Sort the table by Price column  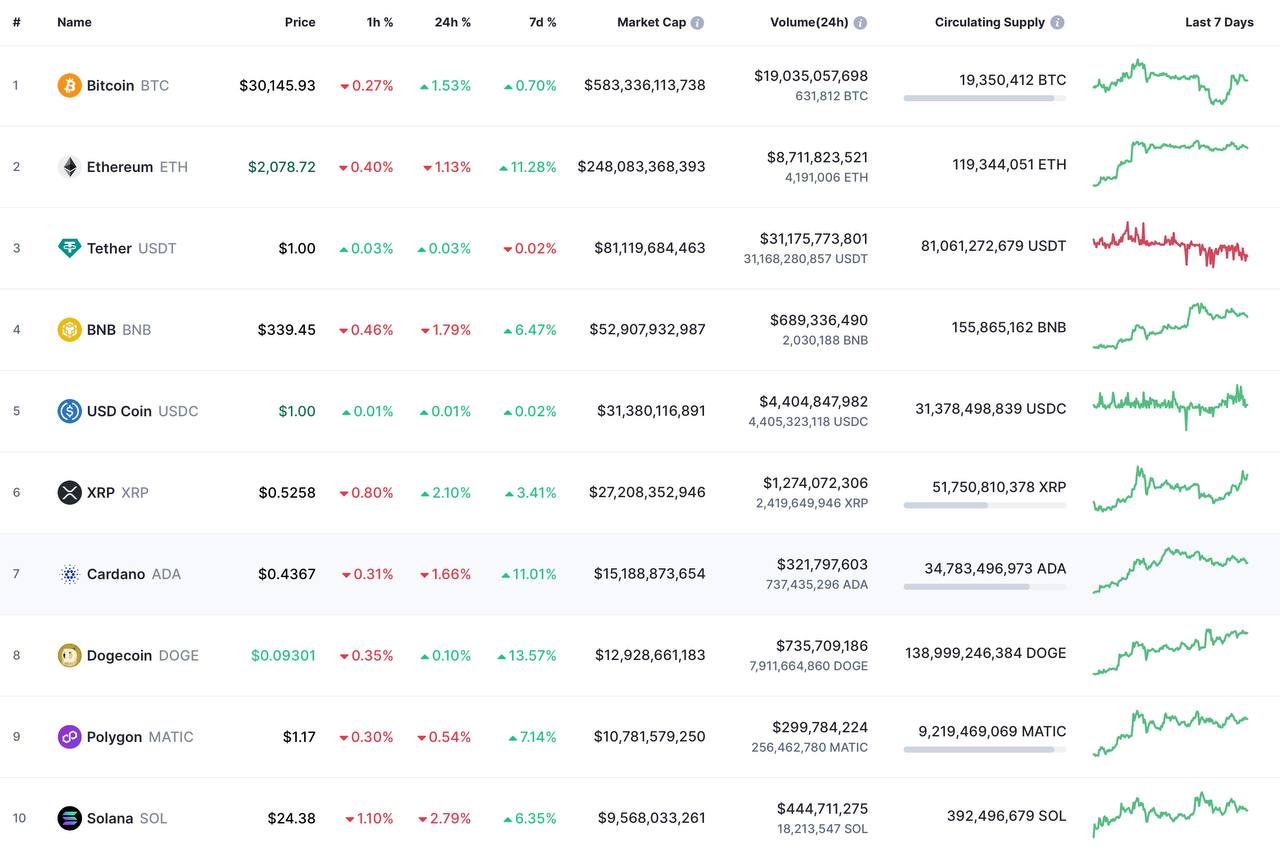(x=300, y=22)
